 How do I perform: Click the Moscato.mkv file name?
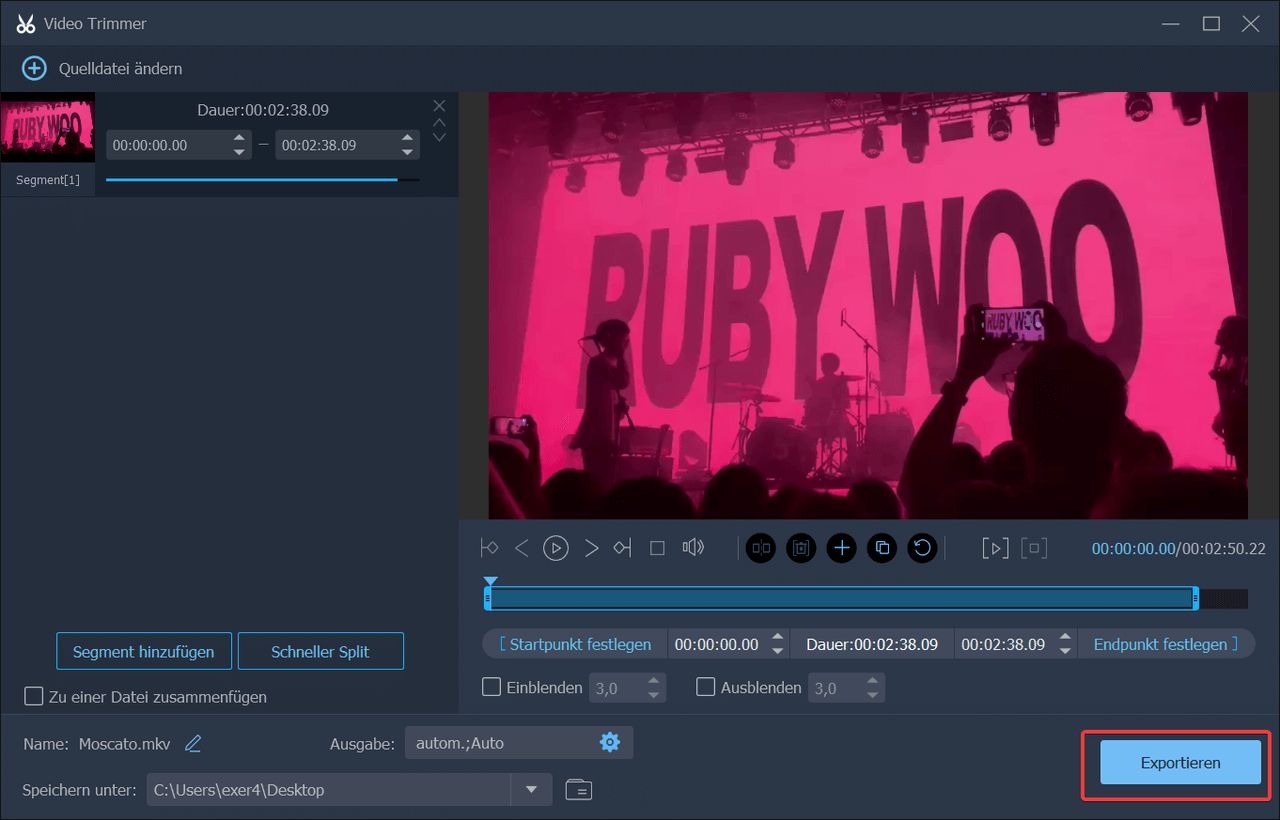(x=127, y=743)
